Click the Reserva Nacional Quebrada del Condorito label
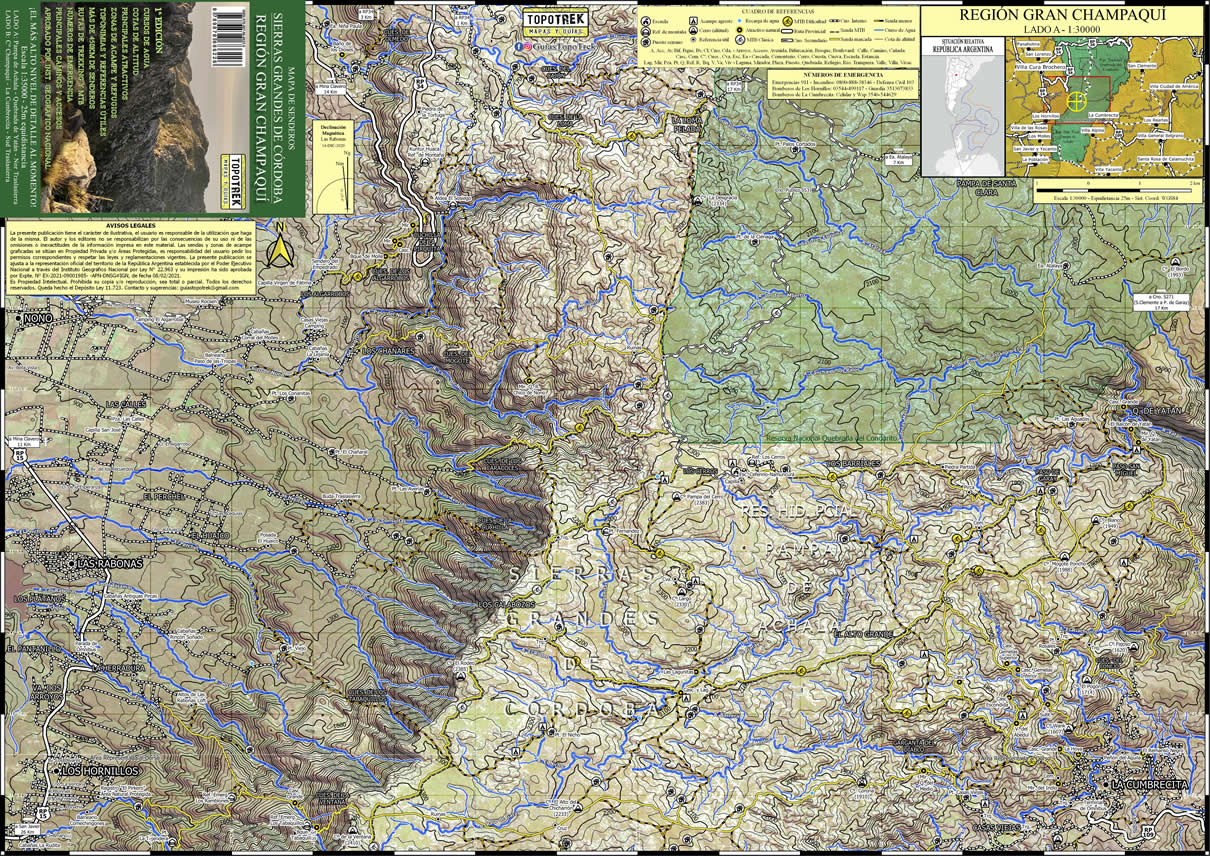Image resolution: width=1210 pixels, height=856 pixels. pos(832,437)
